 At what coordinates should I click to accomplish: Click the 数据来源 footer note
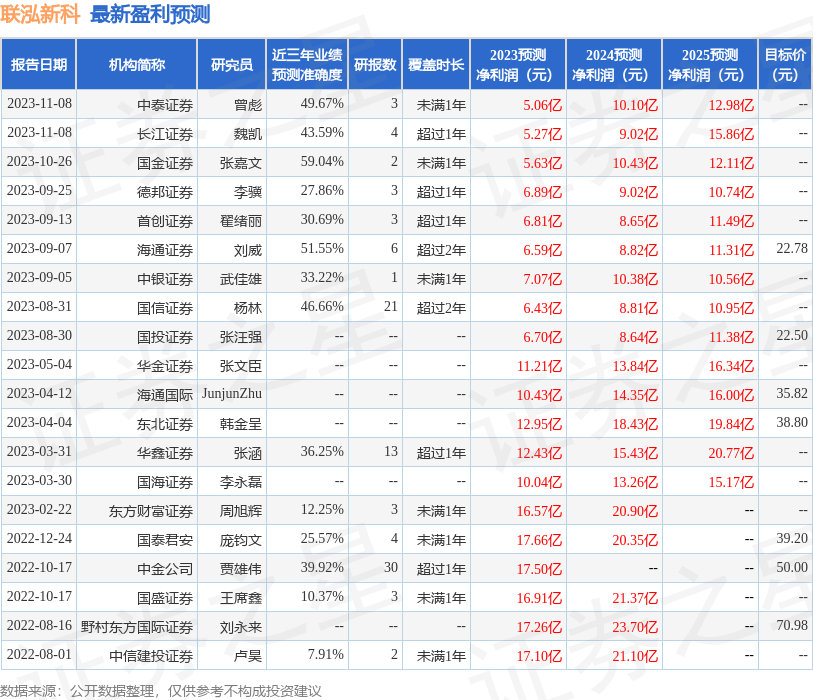tap(161, 691)
